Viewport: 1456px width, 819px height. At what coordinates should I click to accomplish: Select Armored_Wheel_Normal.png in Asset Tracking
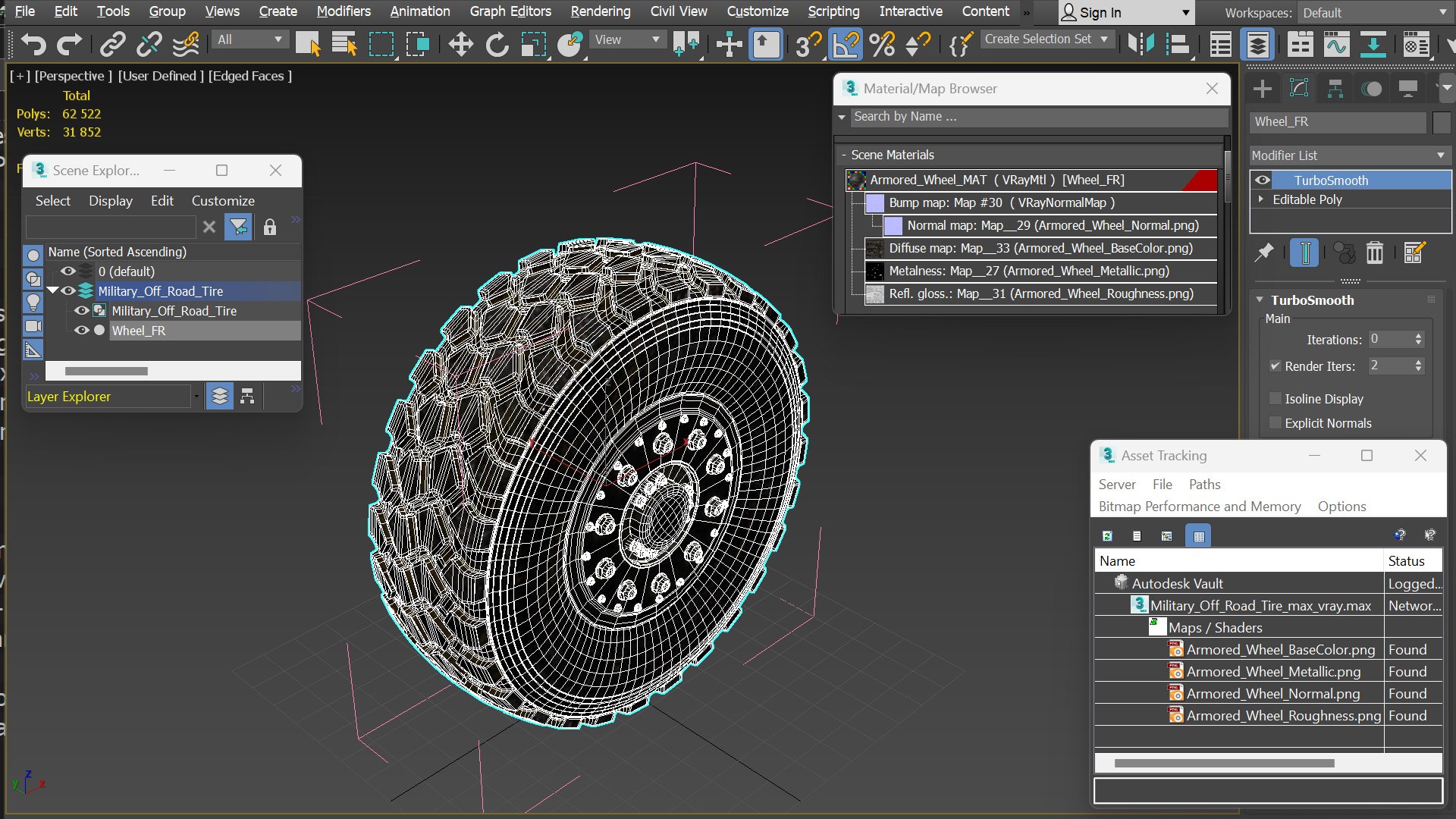coord(1272,693)
